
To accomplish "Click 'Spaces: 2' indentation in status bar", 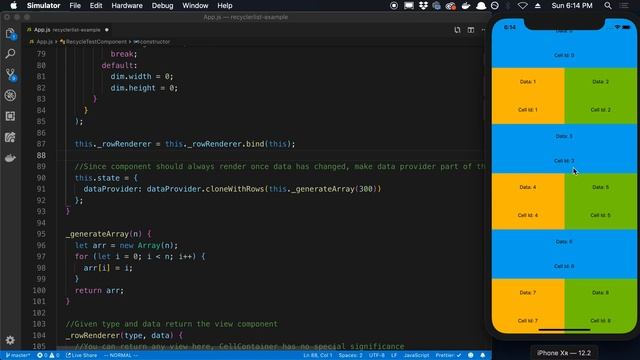I will tap(351, 356).
